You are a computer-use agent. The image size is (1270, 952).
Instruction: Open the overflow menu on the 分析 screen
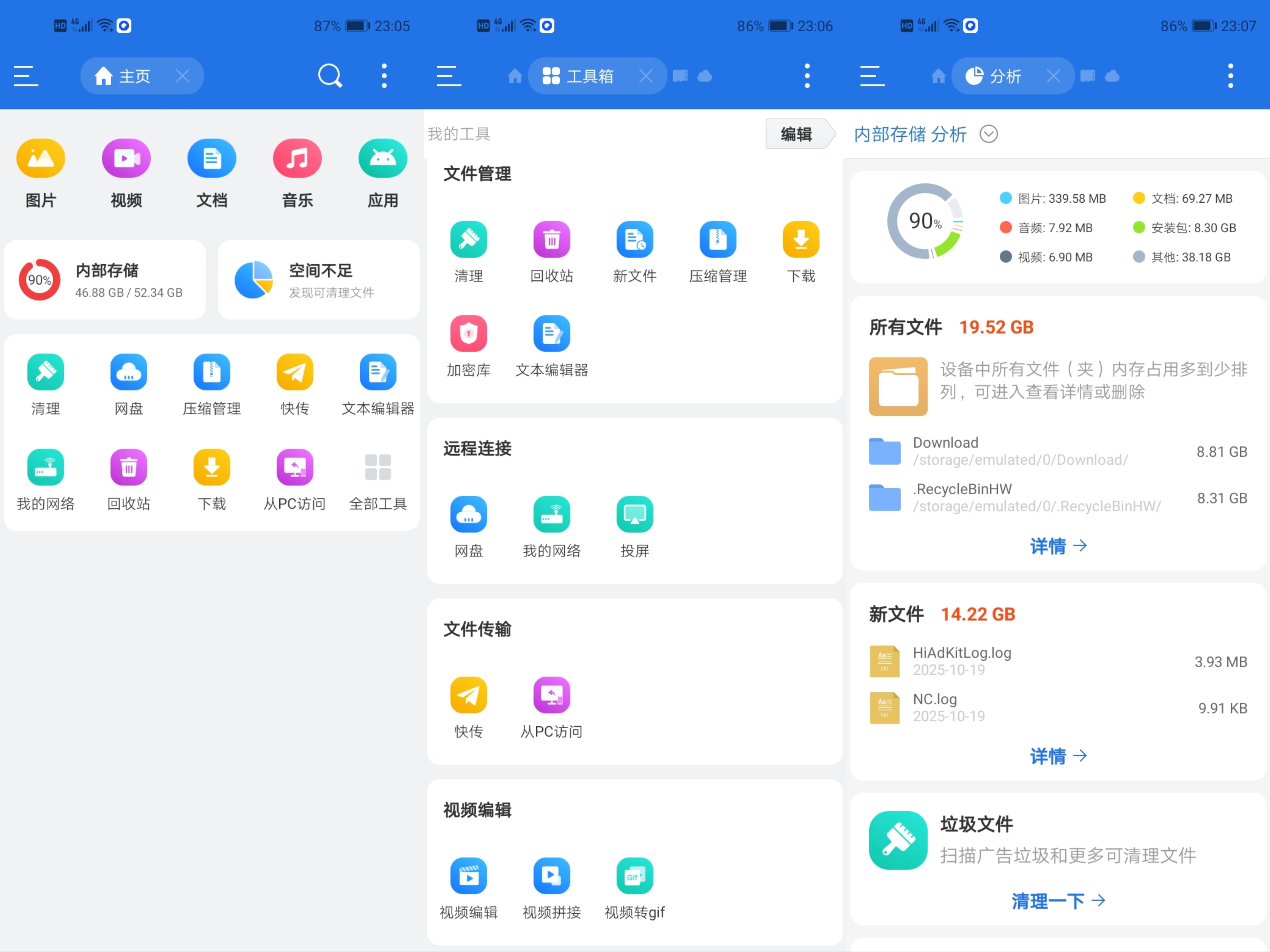pyautogui.click(x=1230, y=76)
